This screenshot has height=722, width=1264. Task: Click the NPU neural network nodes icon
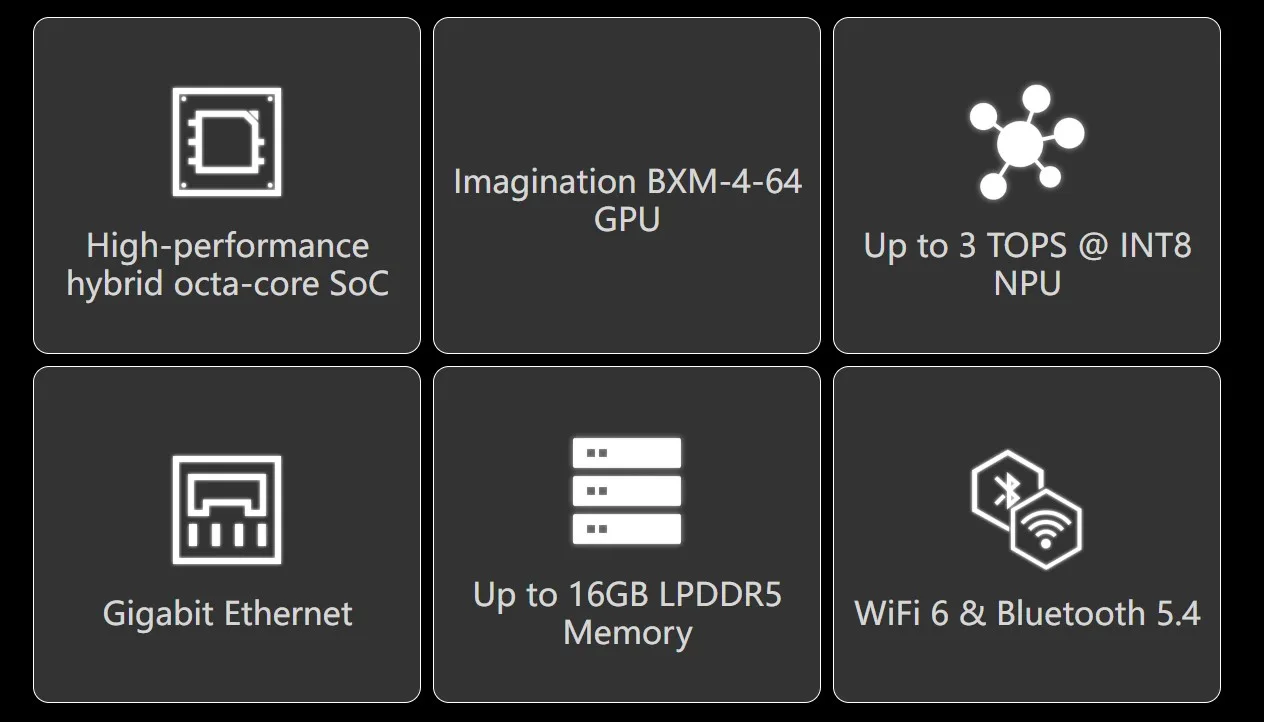tap(1026, 141)
